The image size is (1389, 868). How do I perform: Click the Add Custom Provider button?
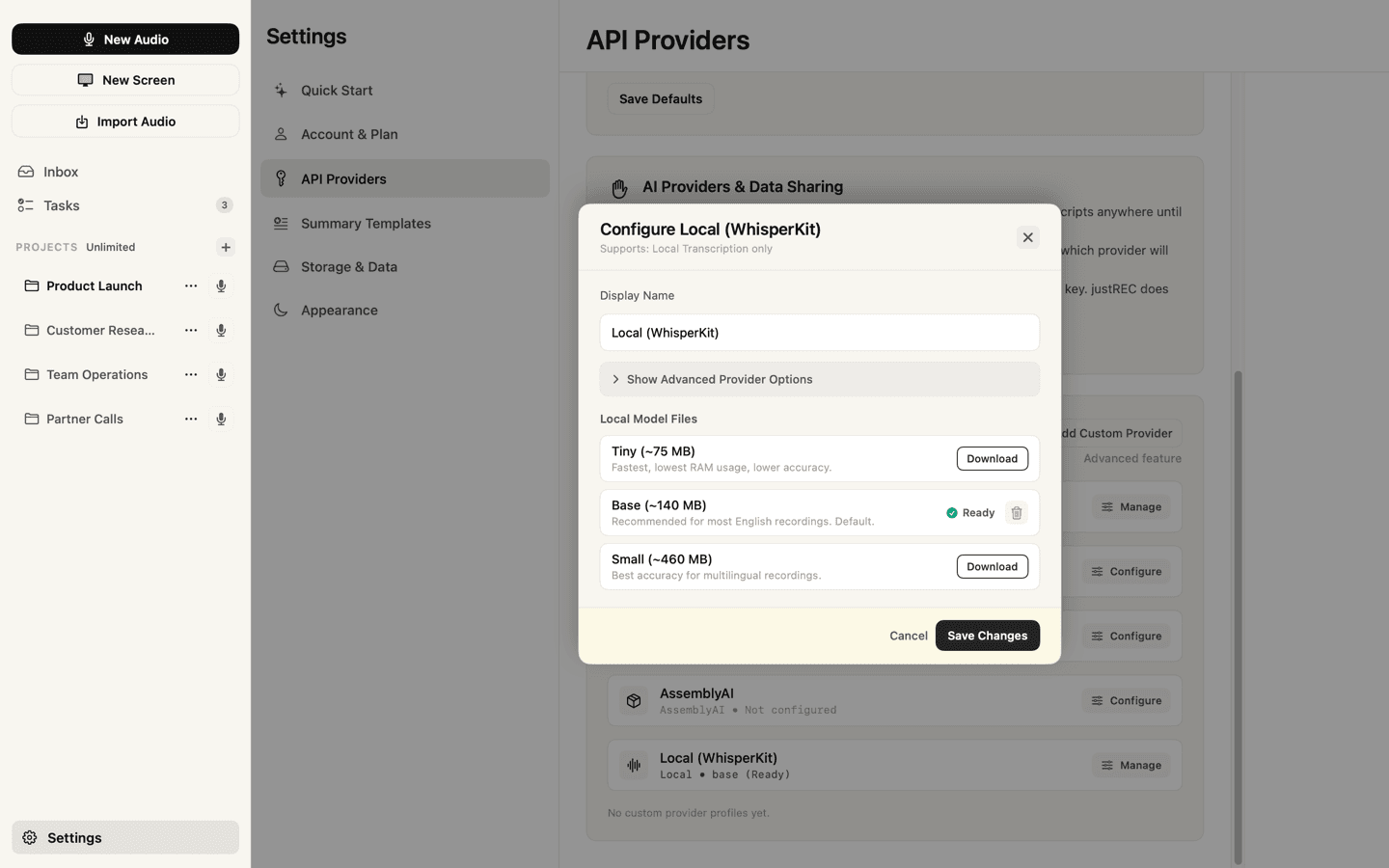click(1121, 433)
